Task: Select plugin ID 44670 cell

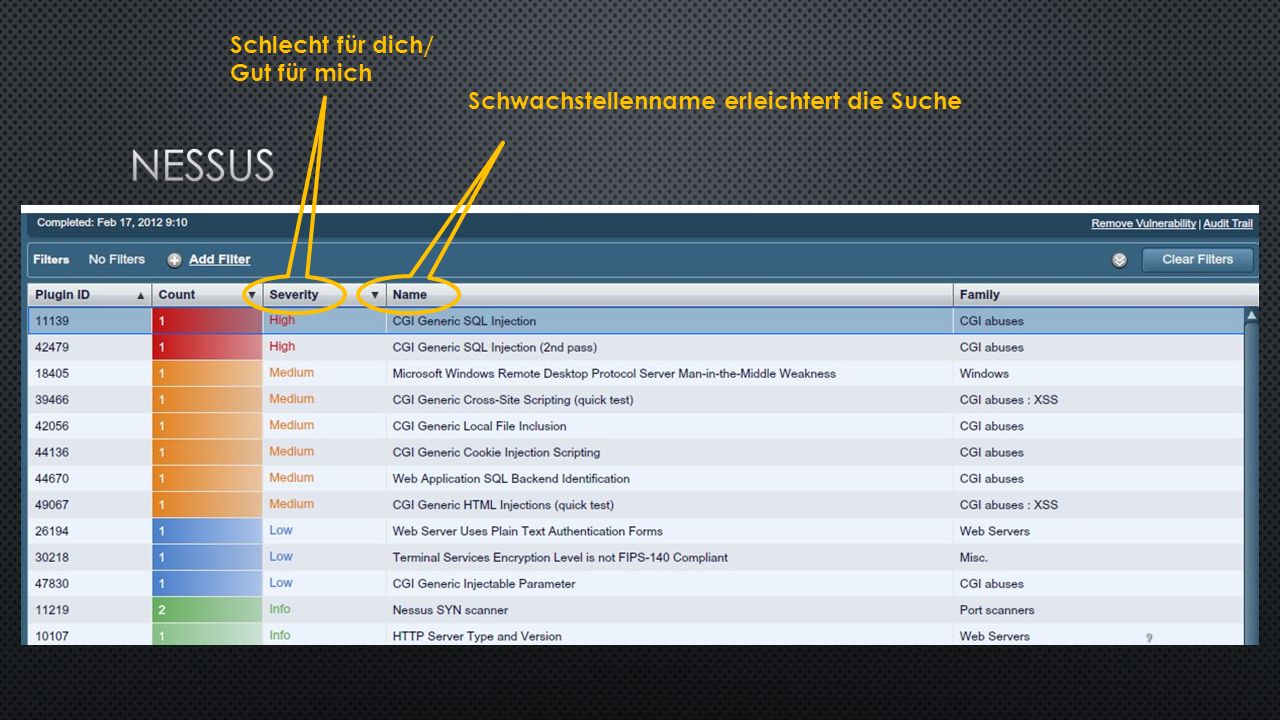Action: (x=90, y=478)
